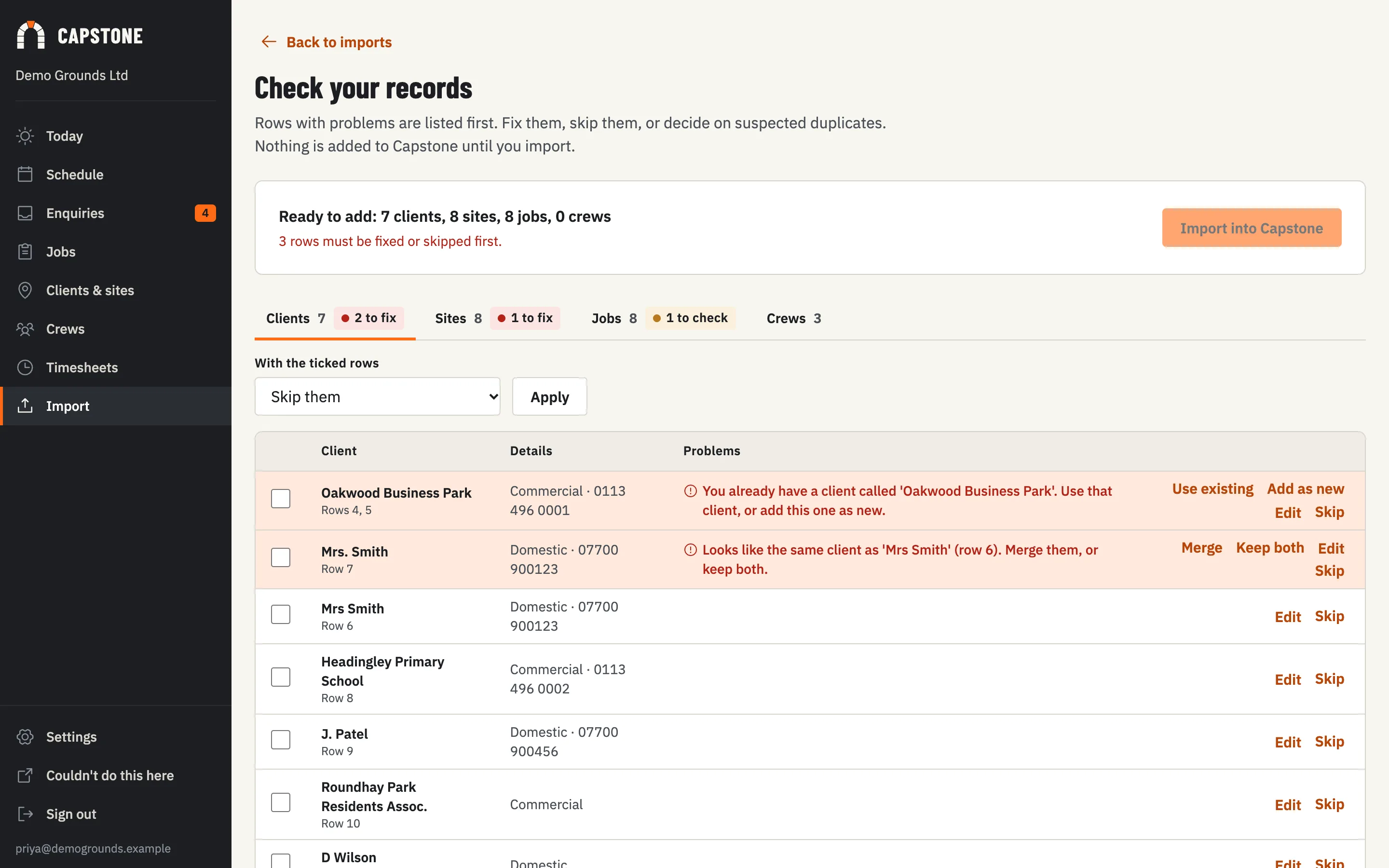Screen dimensions: 1389x868
Task: Open the Skip them dropdown
Action: 378,397
